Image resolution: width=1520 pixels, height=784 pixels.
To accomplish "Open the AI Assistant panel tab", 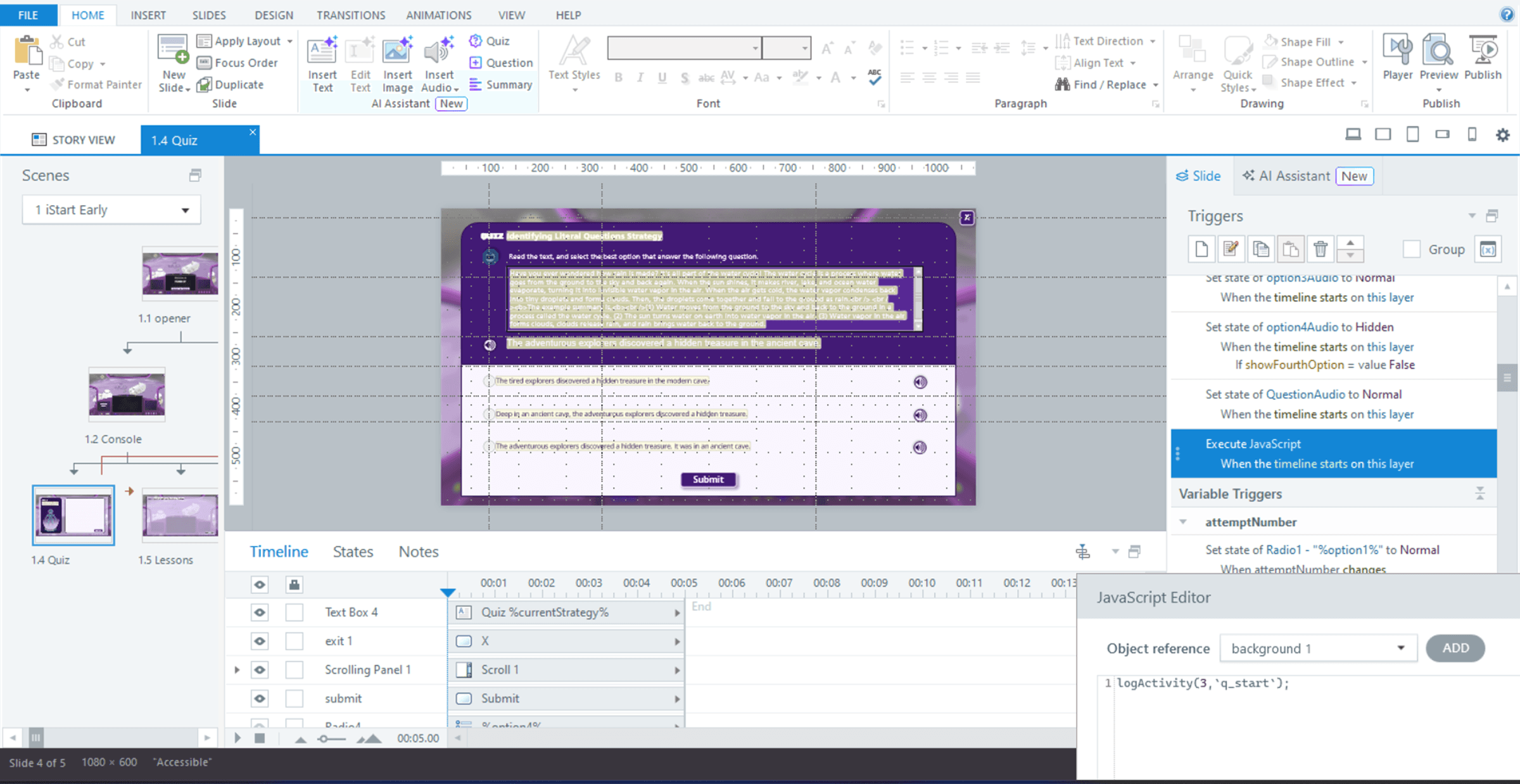I will point(1307,176).
